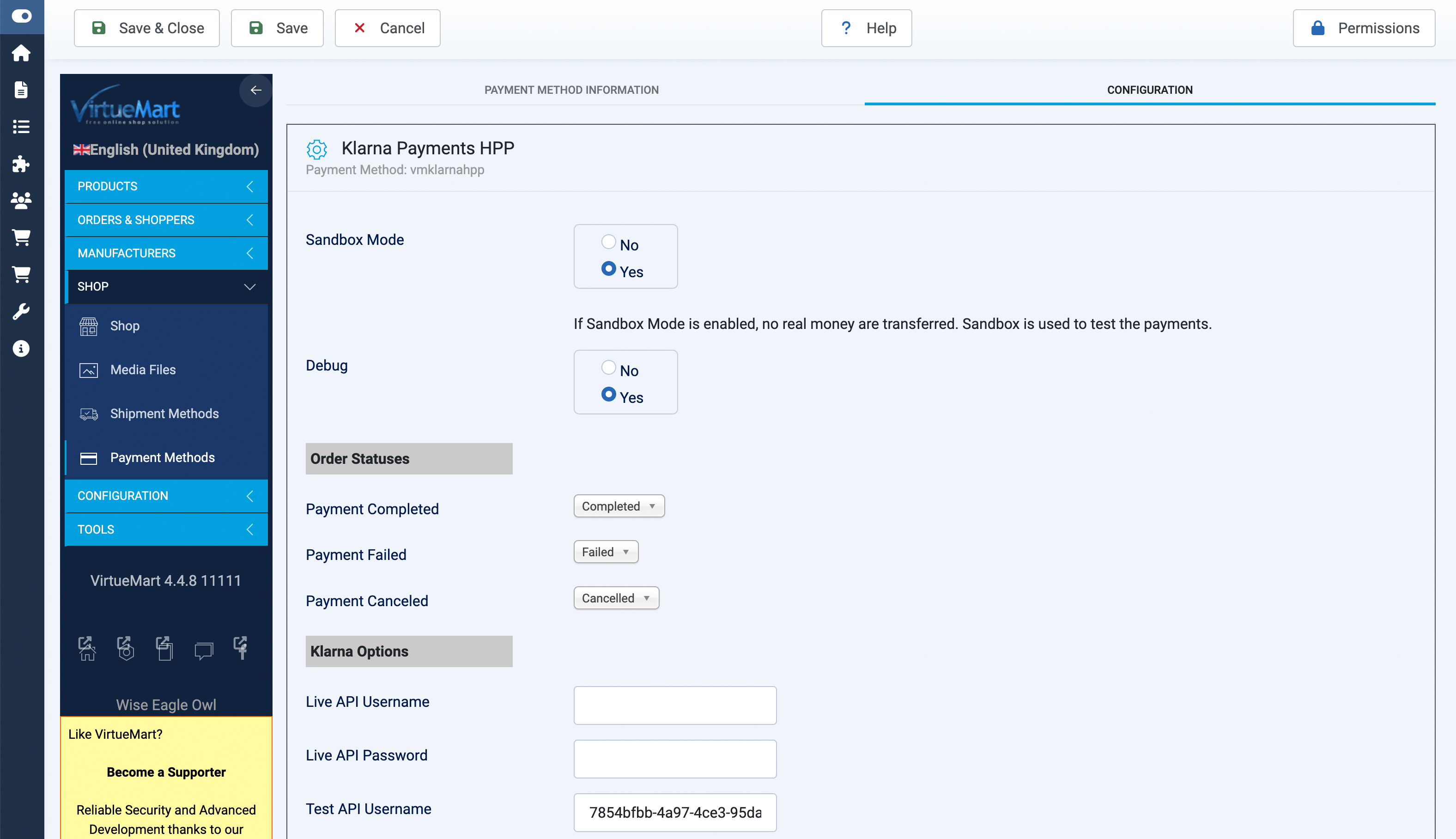Viewport: 1456px width, 839px height.
Task: Open the Shop menu item
Action: click(x=166, y=326)
